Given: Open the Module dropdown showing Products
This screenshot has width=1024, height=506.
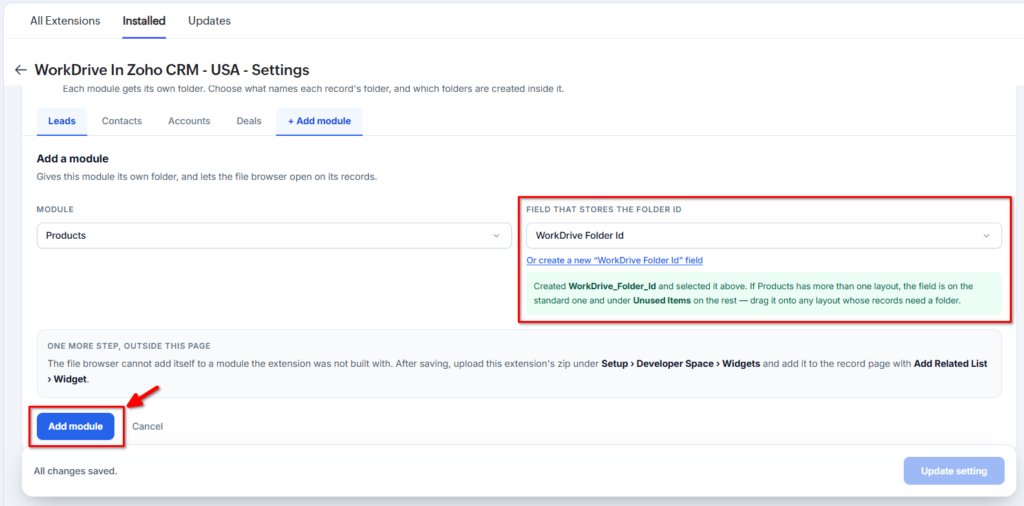Looking at the screenshot, I should tap(274, 236).
